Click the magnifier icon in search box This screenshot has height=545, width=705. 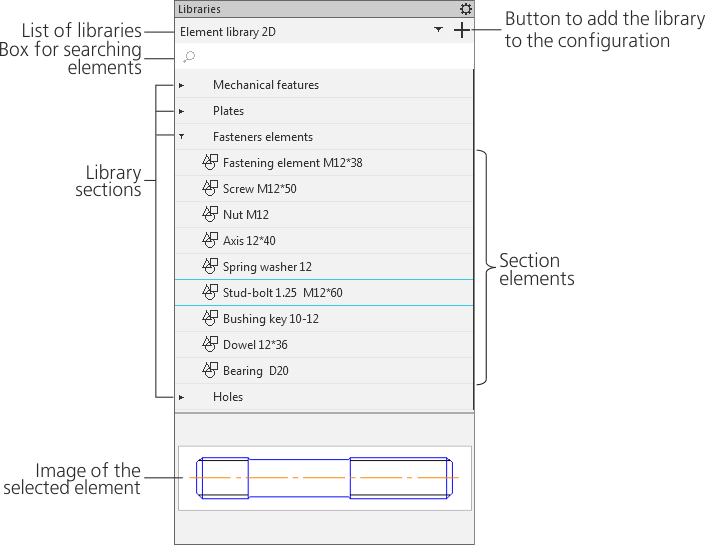pyautogui.click(x=189, y=57)
